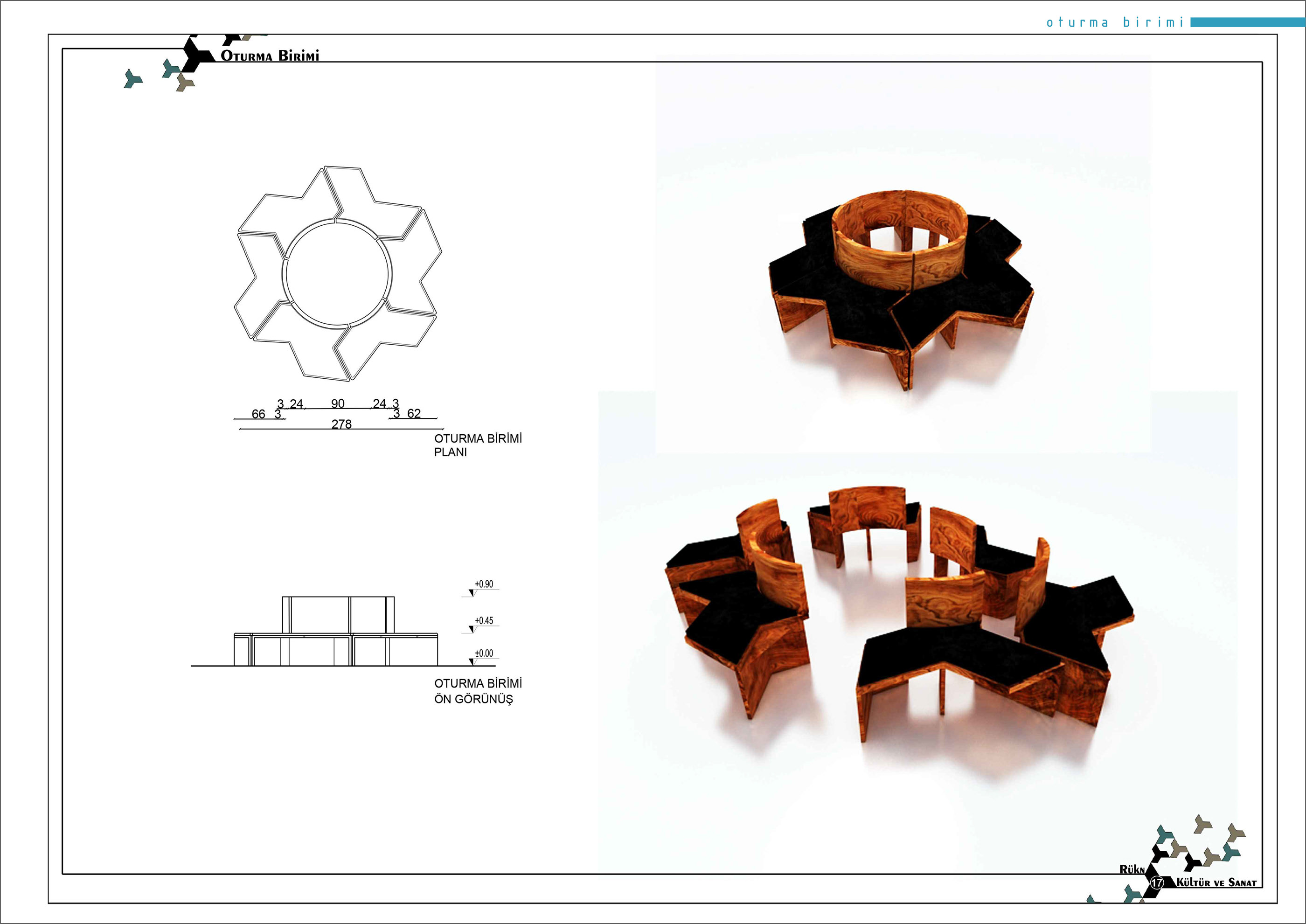Click the "Rükn" footer text
1306x924 pixels.
point(1132,869)
